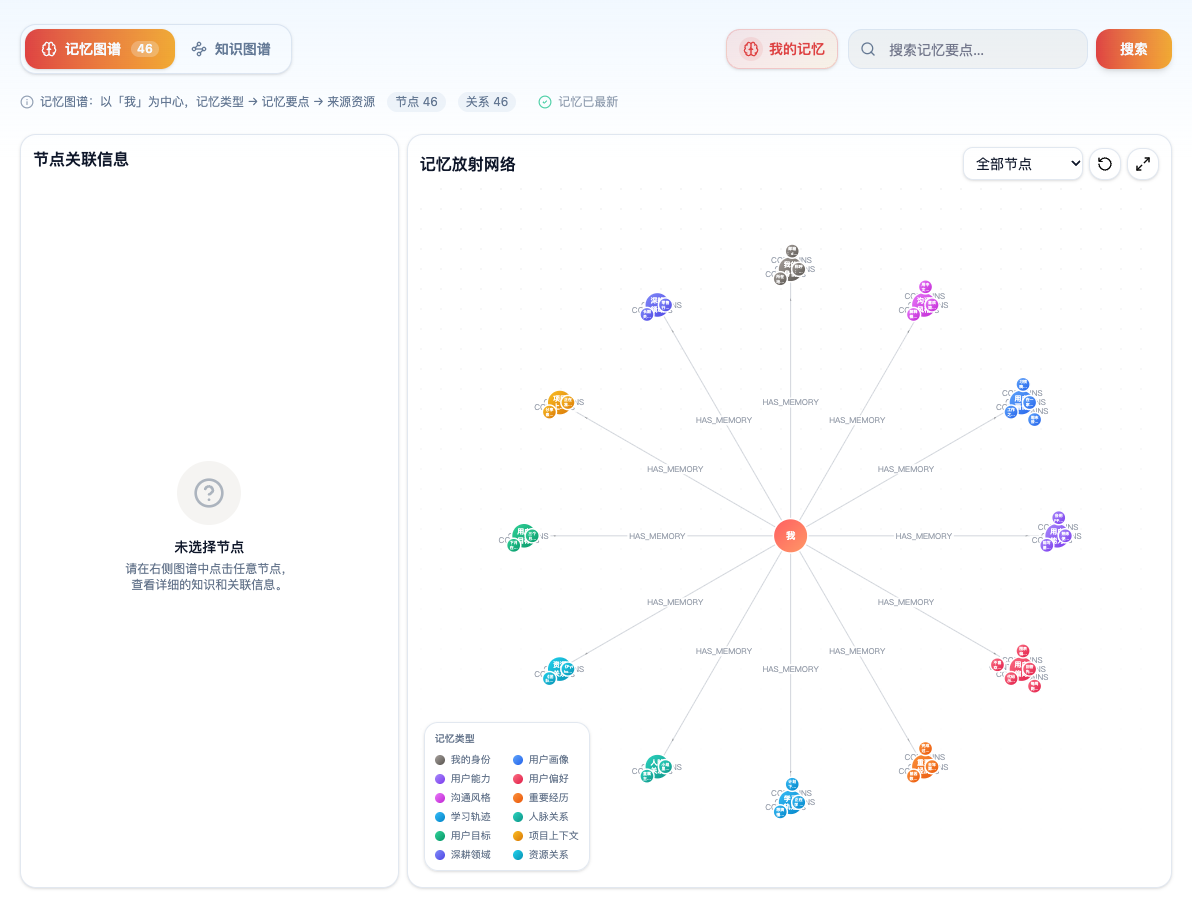Select the teal 人脉关系 node cluster
This screenshot has height=900, width=1192.
(656, 768)
